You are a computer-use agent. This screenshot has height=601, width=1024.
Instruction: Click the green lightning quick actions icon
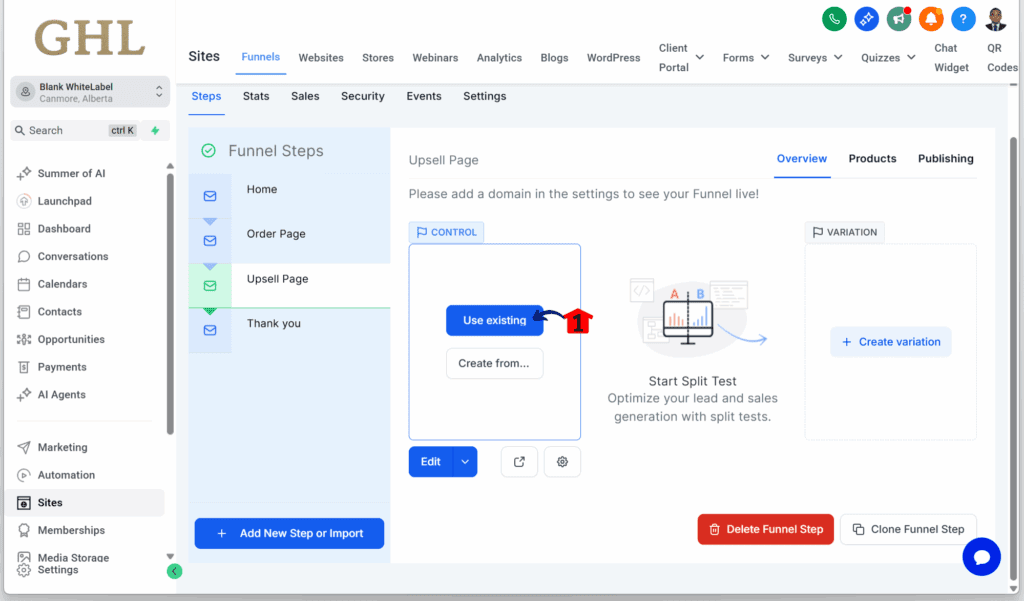[x=155, y=131]
